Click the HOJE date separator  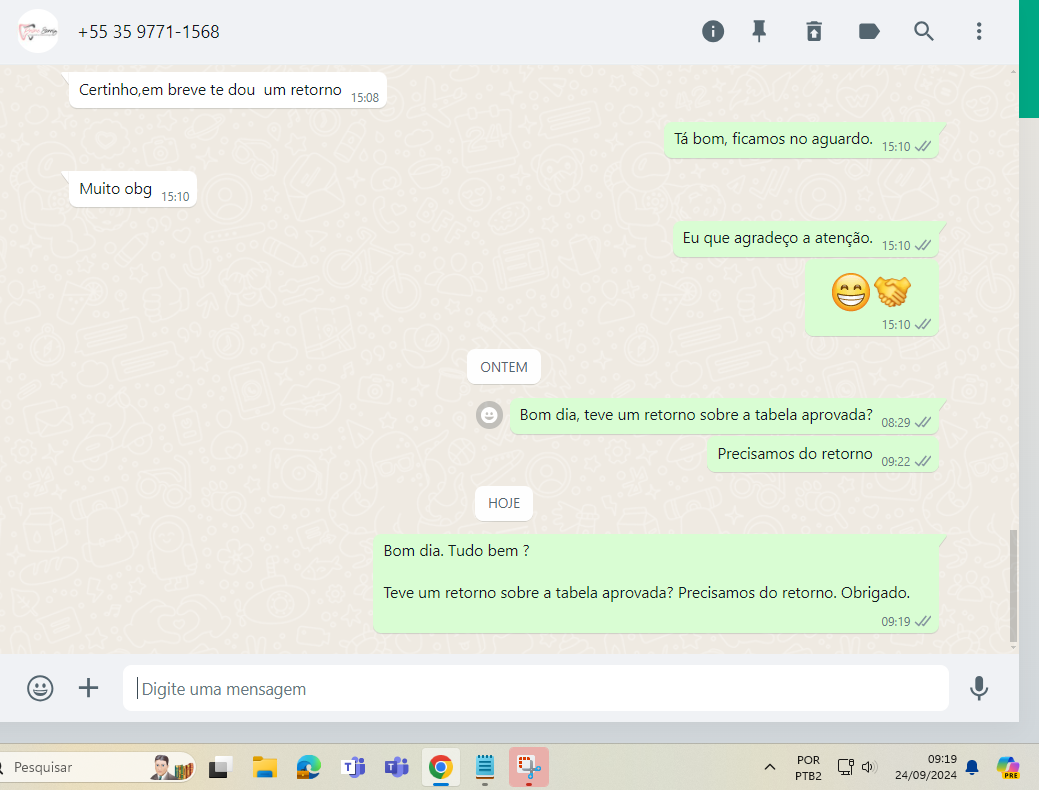pyautogui.click(x=504, y=503)
